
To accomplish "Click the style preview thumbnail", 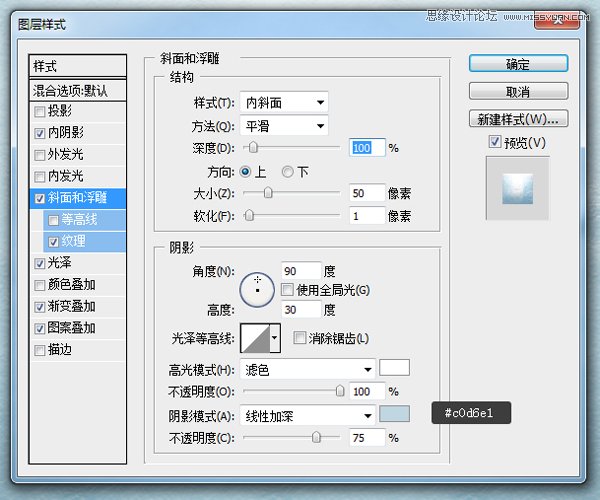I will coord(517,188).
